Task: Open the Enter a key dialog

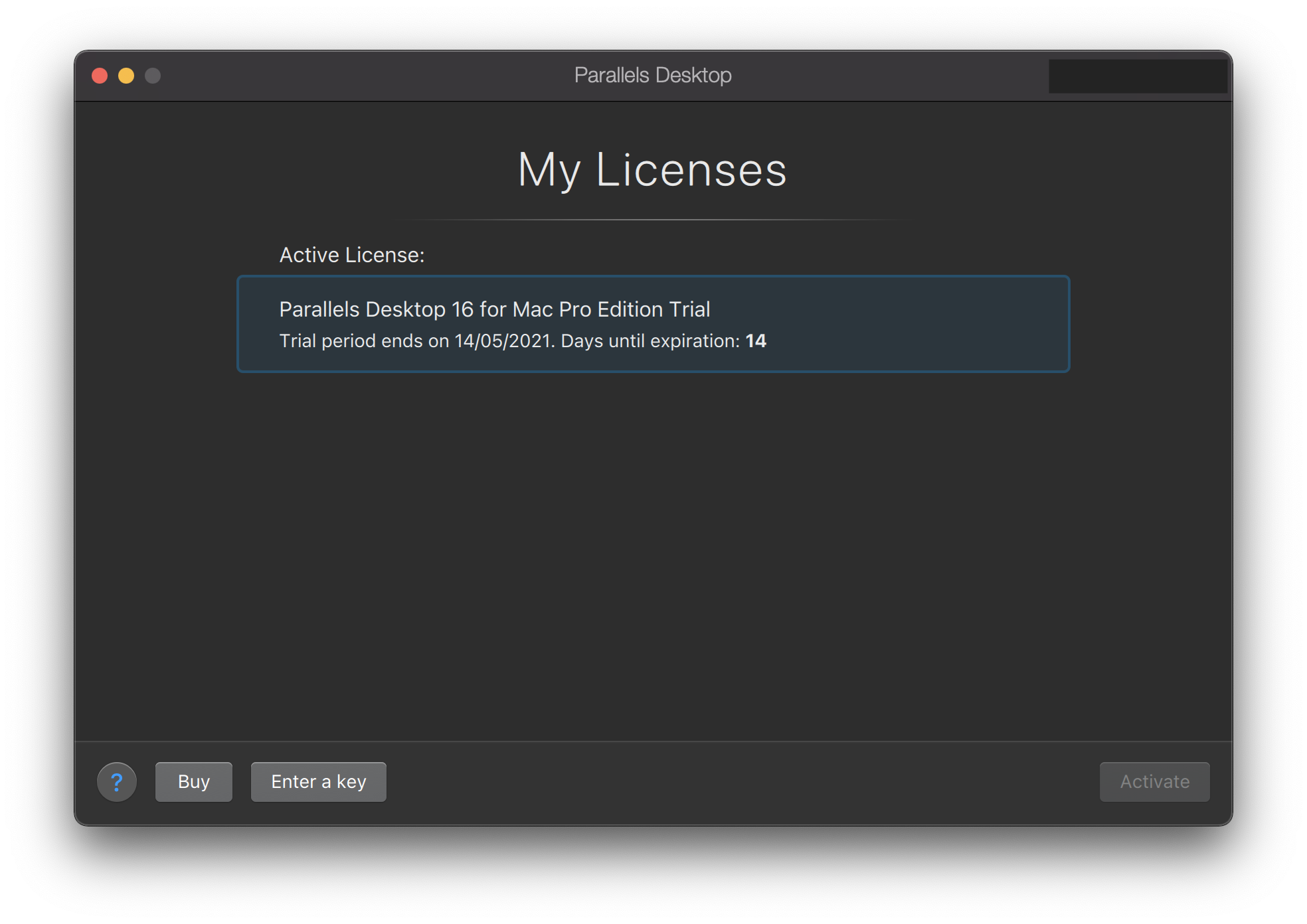Action: (319, 782)
